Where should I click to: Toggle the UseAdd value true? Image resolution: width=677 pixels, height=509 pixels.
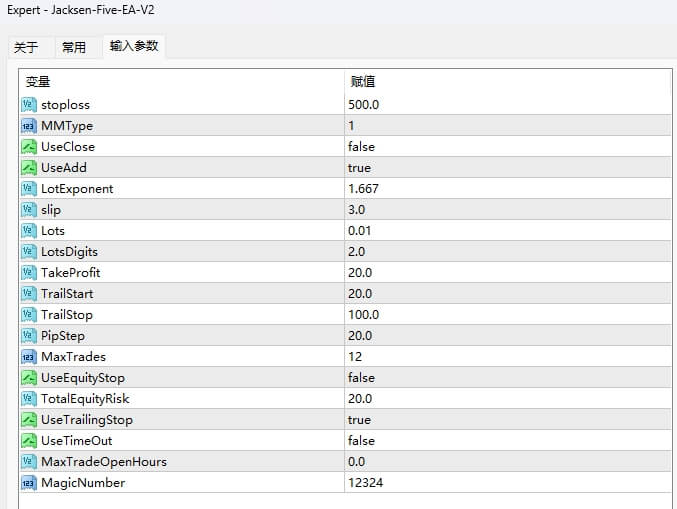[360, 168]
